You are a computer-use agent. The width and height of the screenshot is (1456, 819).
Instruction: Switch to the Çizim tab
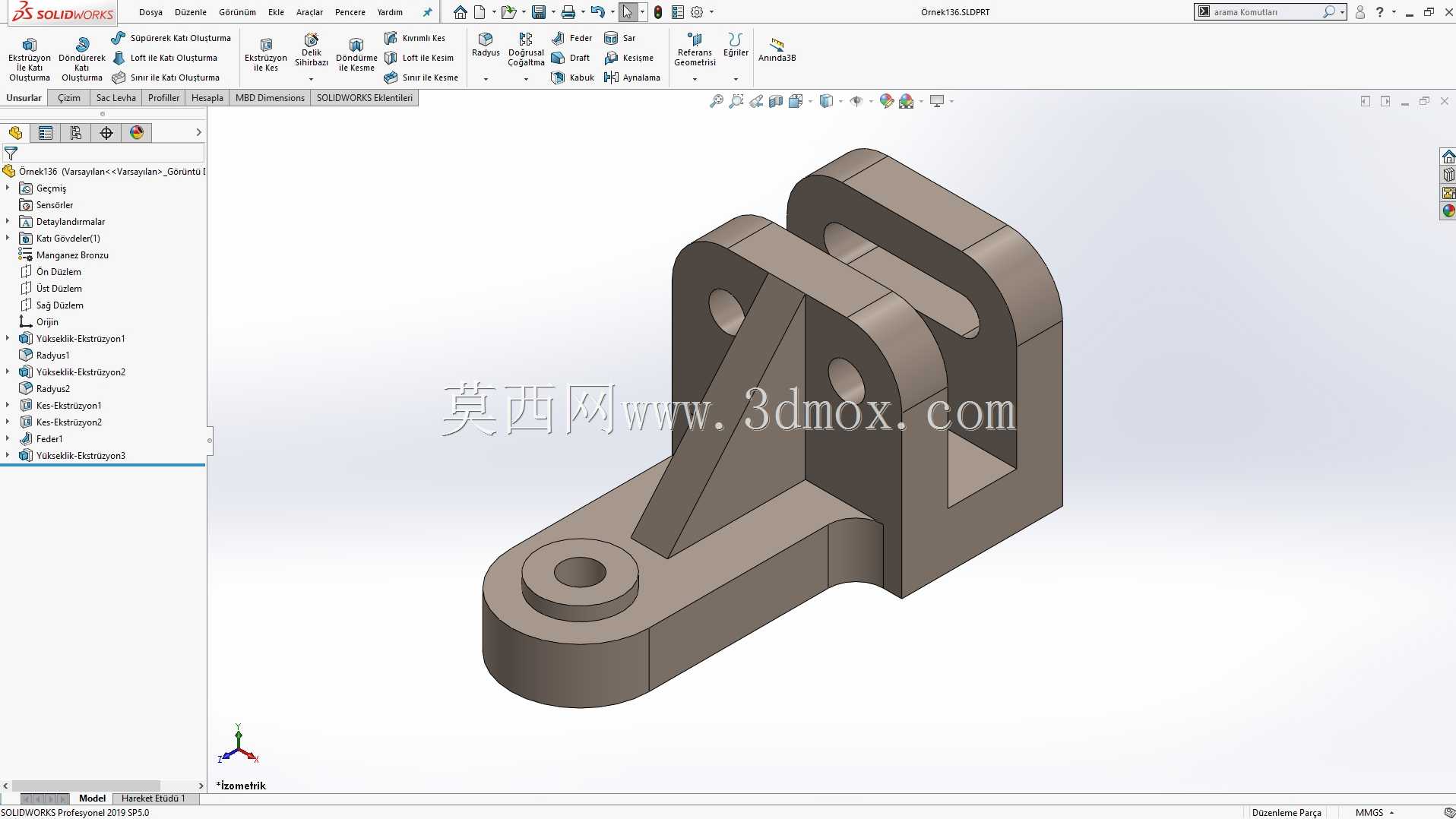click(x=69, y=98)
